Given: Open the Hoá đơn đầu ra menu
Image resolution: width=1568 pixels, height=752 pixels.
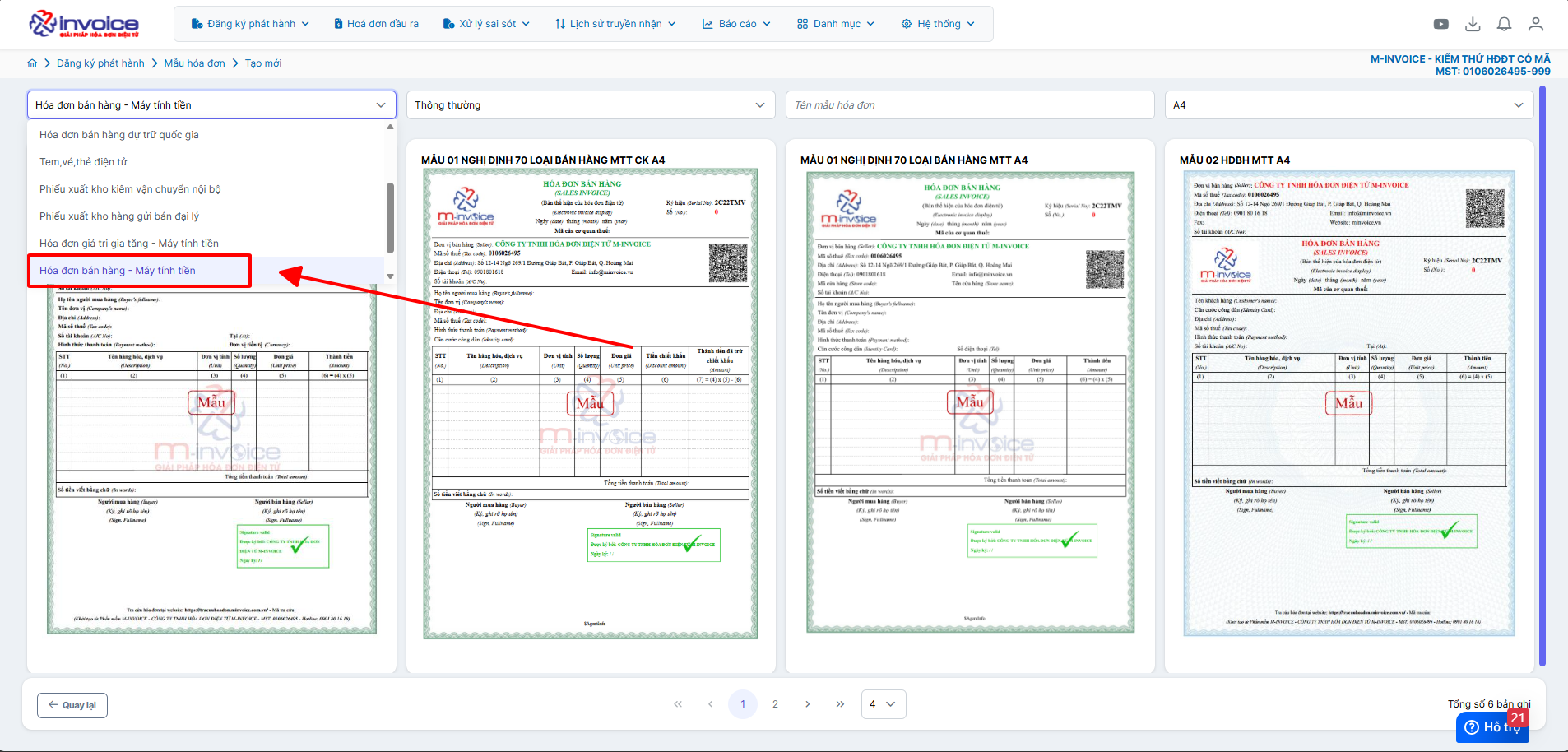Looking at the screenshot, I should [x=376, y=24].
